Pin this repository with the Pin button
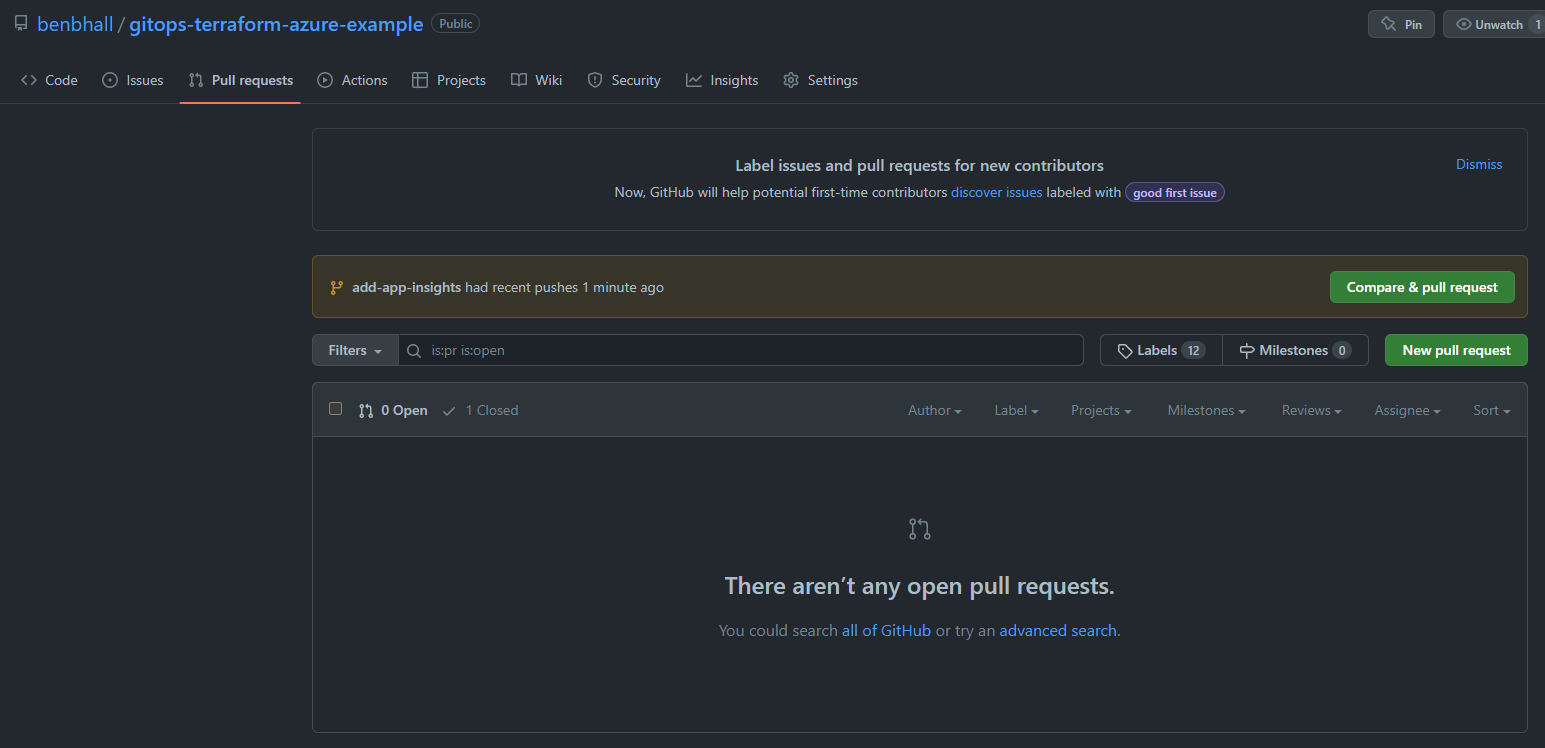The height and width of the screenshot is (748, 1545). click(1401, 24)
